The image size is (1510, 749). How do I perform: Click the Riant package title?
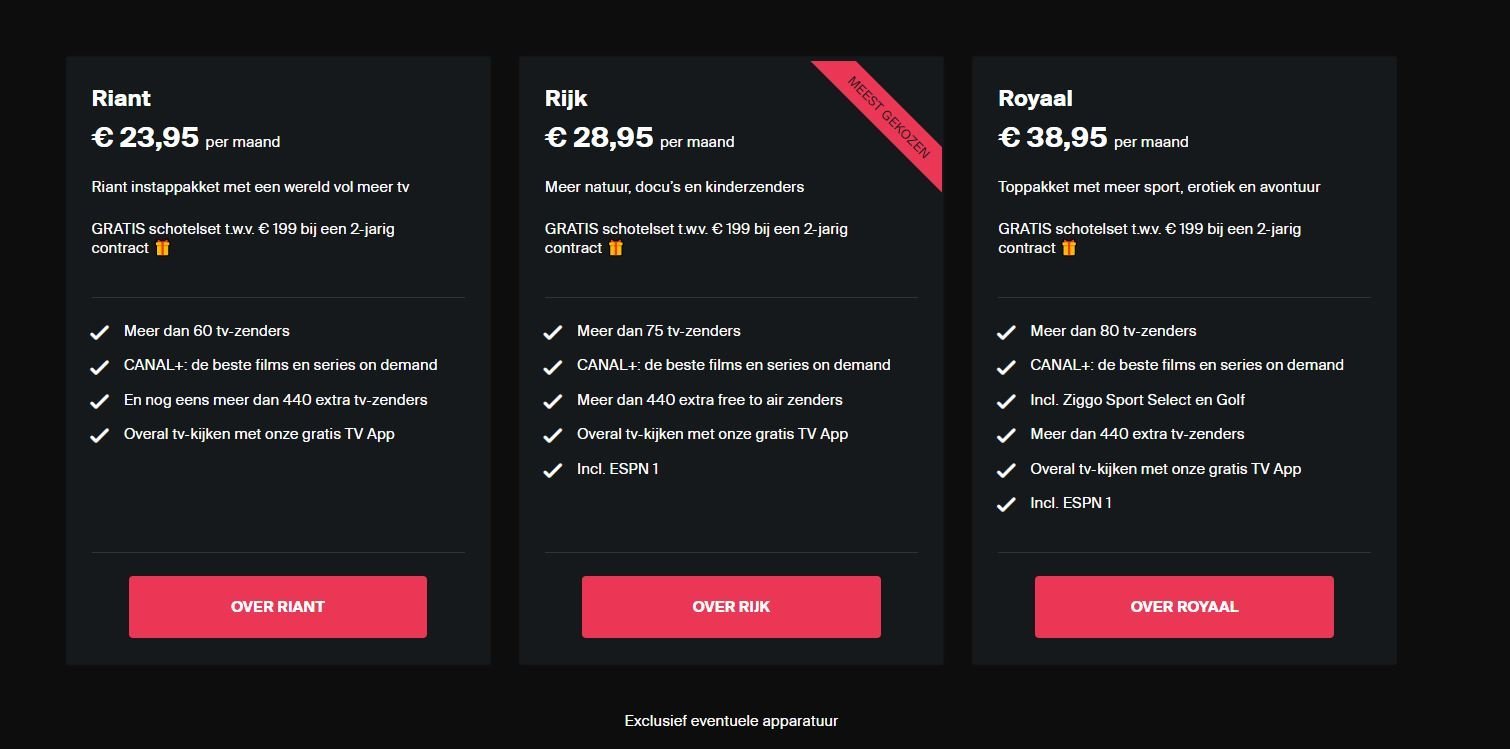[x=121, y=98]
